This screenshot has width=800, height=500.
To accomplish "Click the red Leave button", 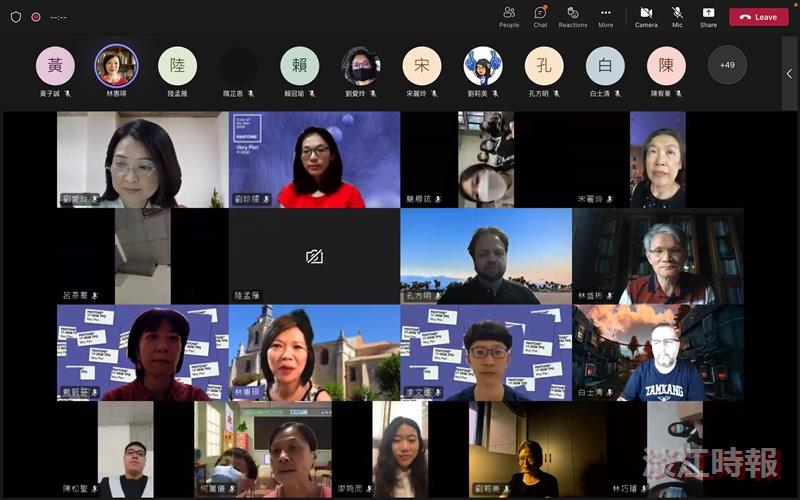I will pos(759,17).
